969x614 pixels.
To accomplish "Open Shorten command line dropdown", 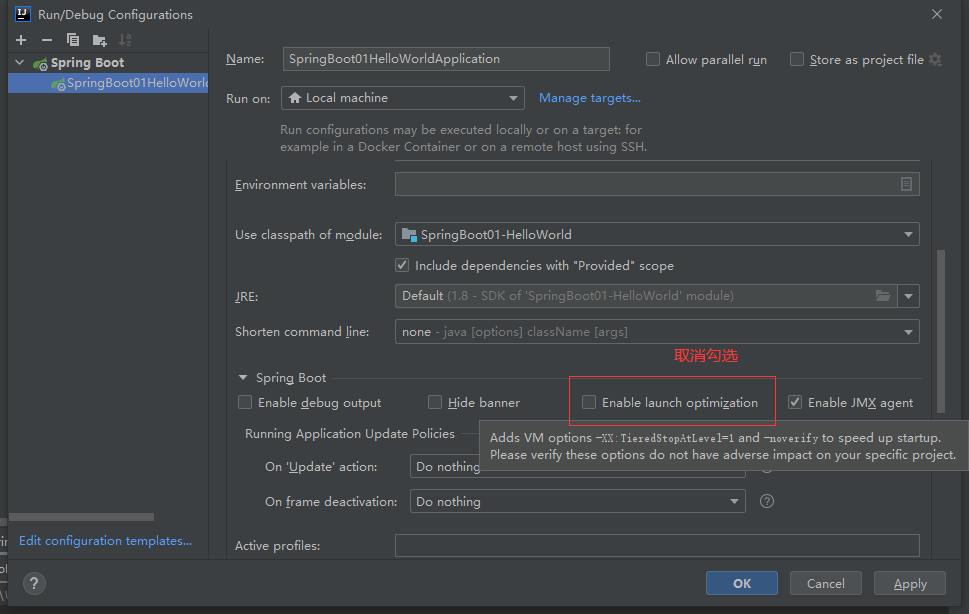I will pos(657,332).
